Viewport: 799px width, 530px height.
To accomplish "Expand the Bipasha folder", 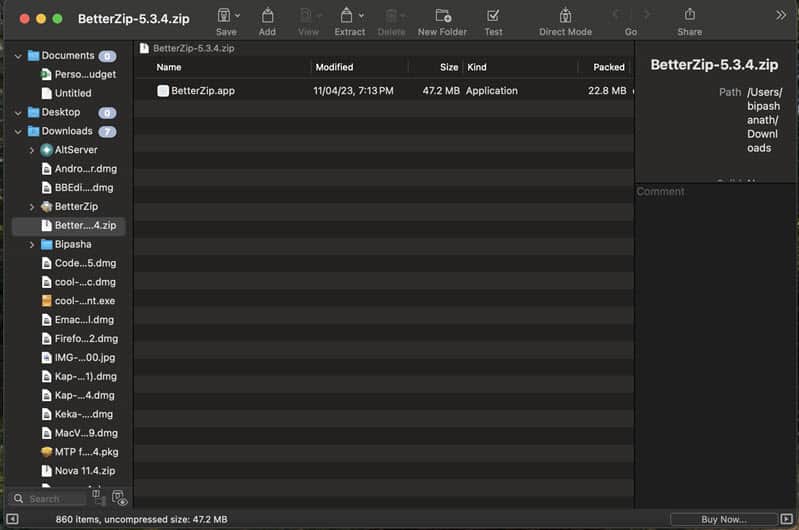I will pyautogui.click(x=32, y=244).
